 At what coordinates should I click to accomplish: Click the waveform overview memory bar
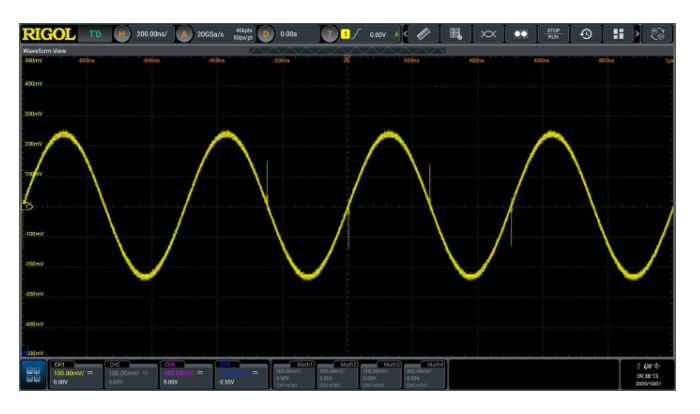coord(347,51)
